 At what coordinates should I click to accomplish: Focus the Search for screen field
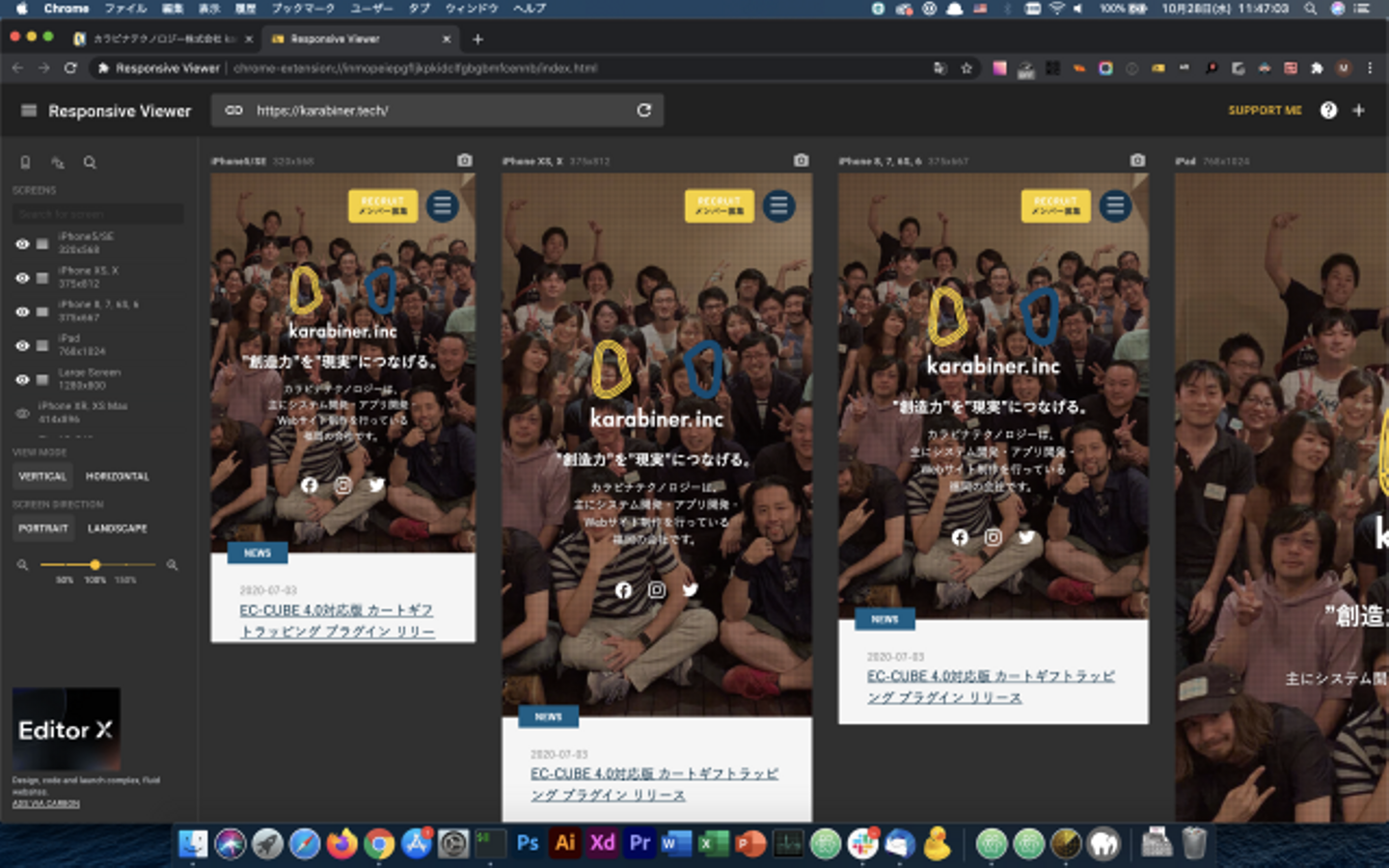point(97,213)
